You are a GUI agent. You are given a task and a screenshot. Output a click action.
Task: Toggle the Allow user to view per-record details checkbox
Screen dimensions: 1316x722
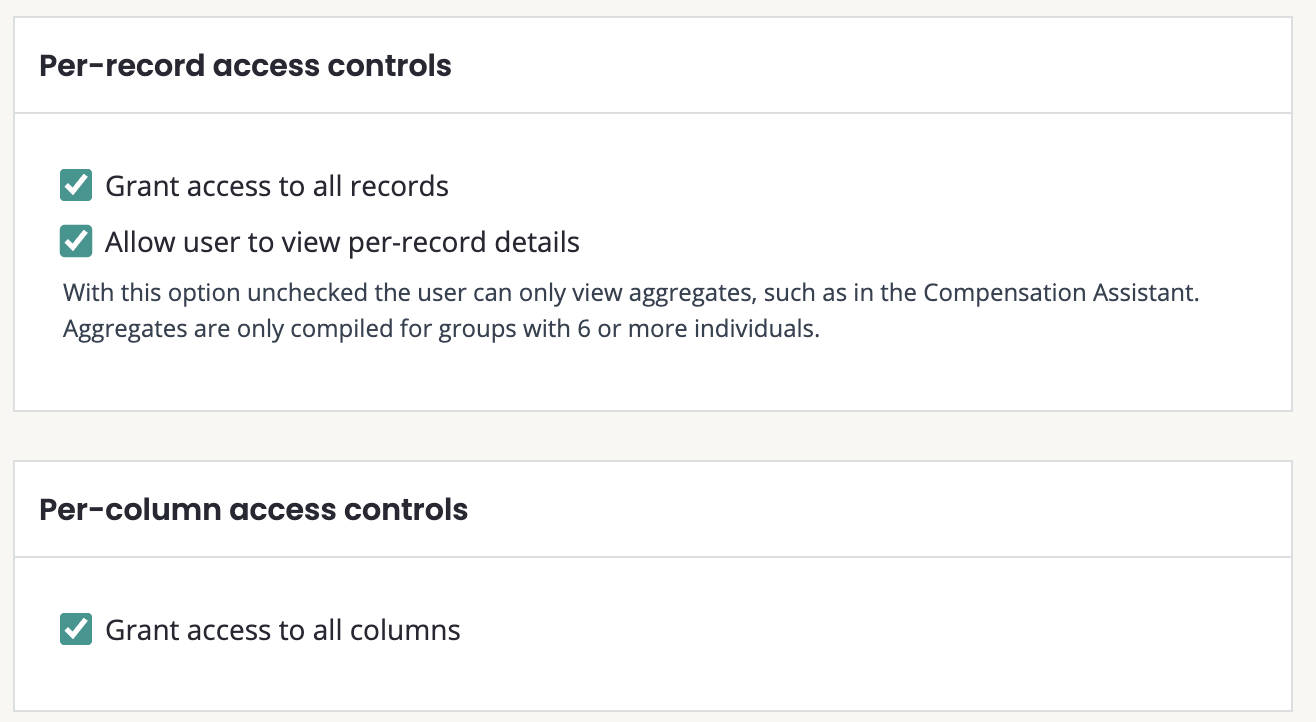pos(76,242)
